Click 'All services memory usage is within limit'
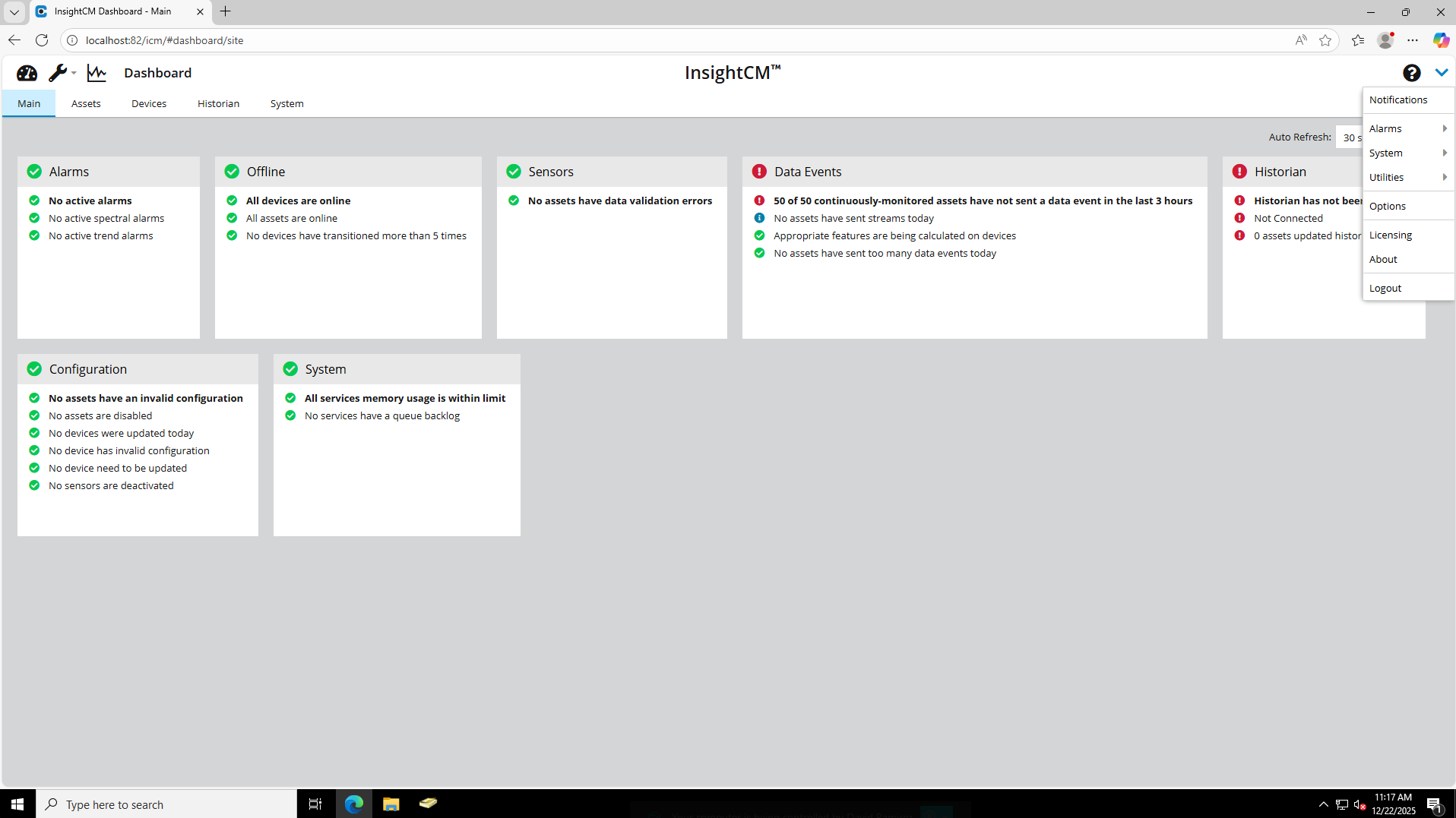 click(405, 398)
